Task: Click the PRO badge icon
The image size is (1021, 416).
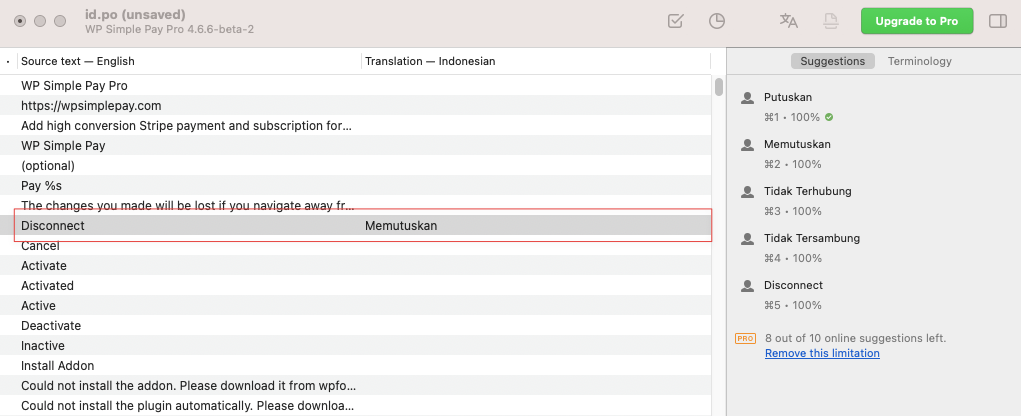Action: (x=745, y=339)
